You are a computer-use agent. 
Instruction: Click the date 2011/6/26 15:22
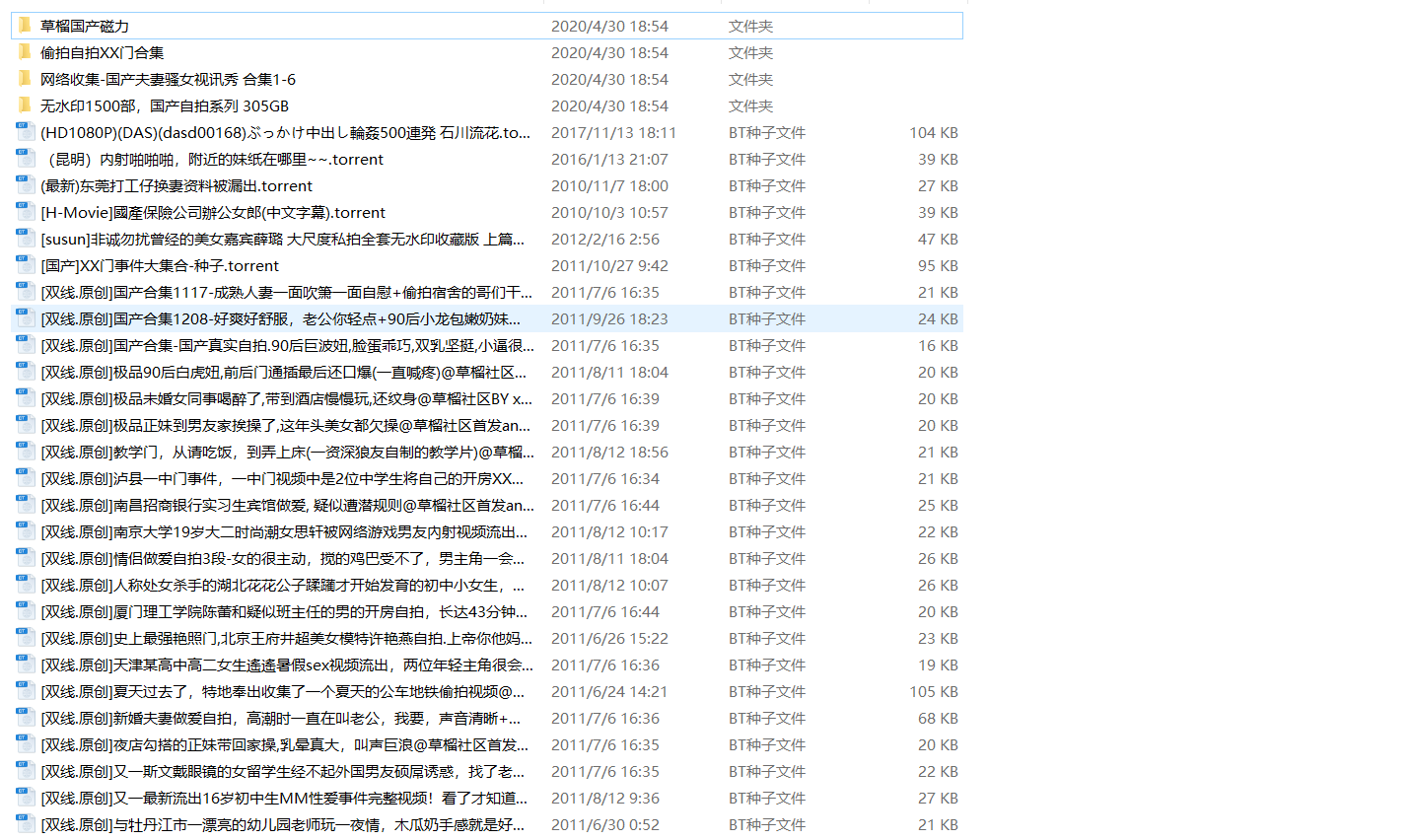pyautogui.click(x=609, y=638)
